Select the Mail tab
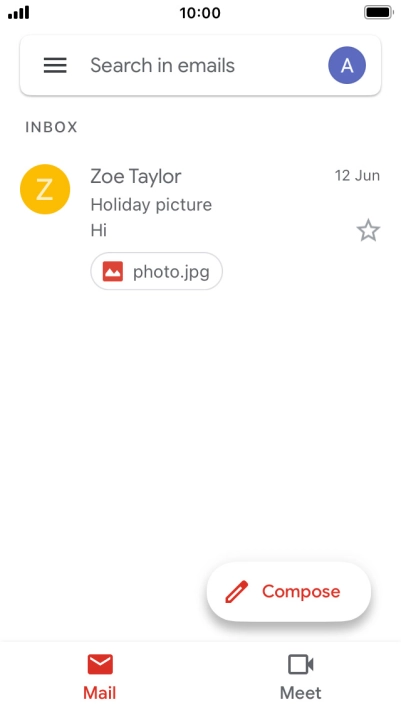The width and height of the screenshot is (401, 712). pos(100,677)
